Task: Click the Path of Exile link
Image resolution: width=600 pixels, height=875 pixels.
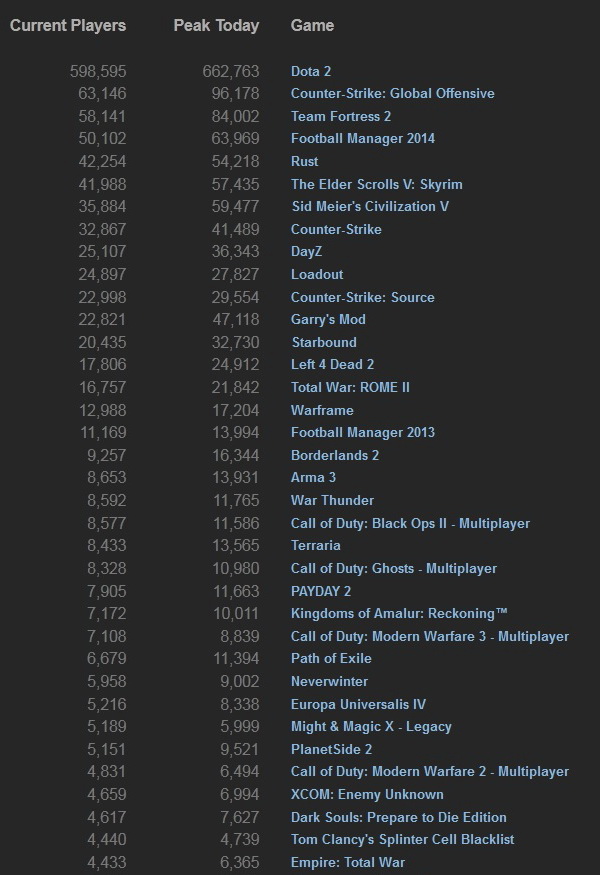Action: pos(331,658)
